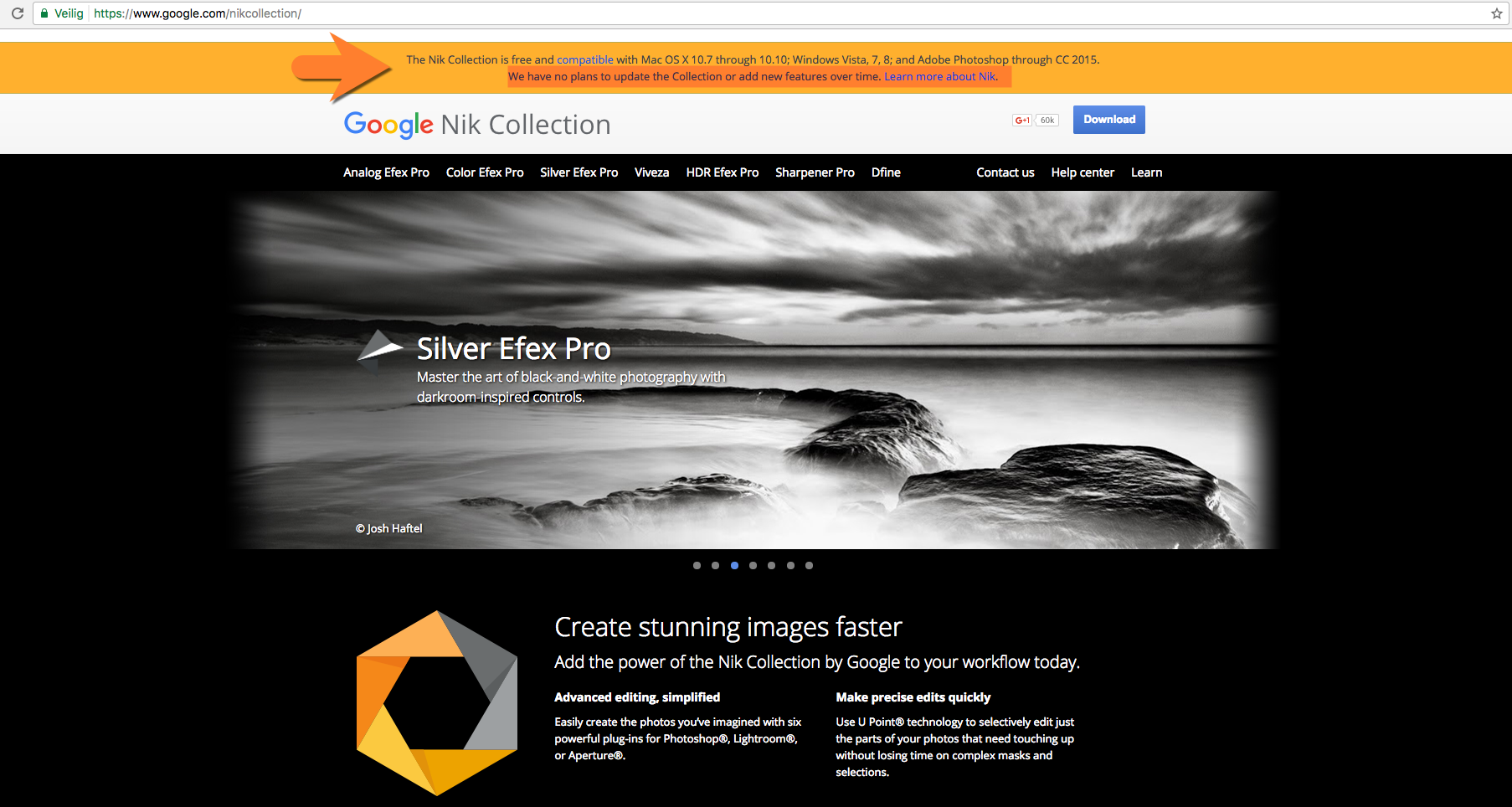Bookmark the page using the star icon
The width and height of the screenshot is (1512, 807).
[x=1497, y=13]
